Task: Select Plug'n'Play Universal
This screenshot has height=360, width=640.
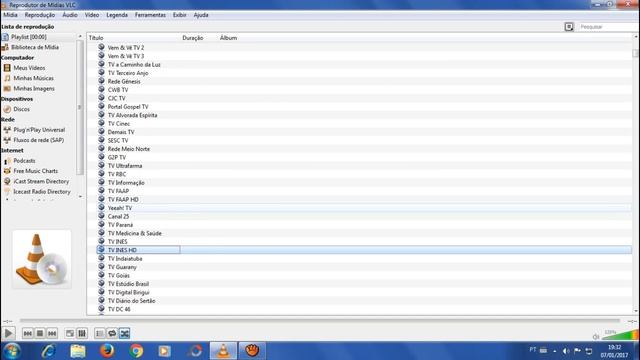Action: (39, 130)
